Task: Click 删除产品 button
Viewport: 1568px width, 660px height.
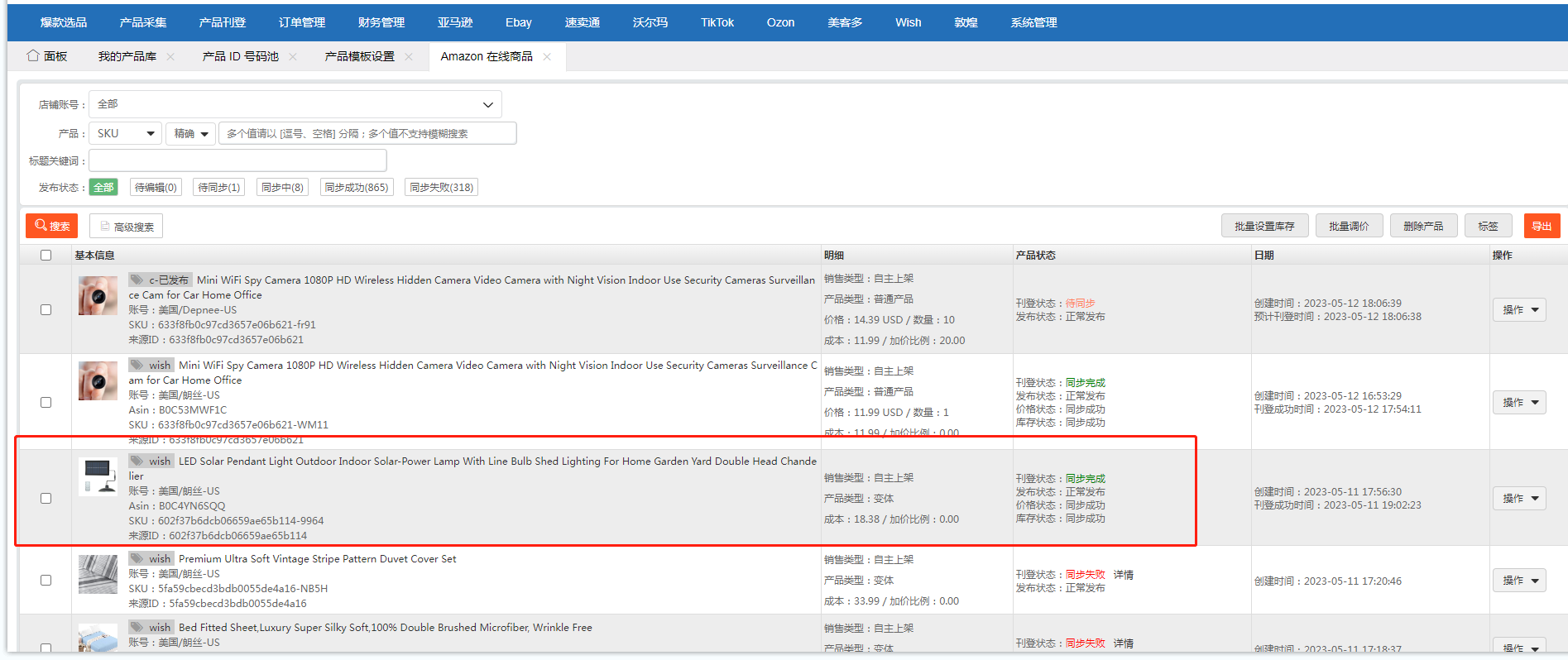Action: (1423, 226)
